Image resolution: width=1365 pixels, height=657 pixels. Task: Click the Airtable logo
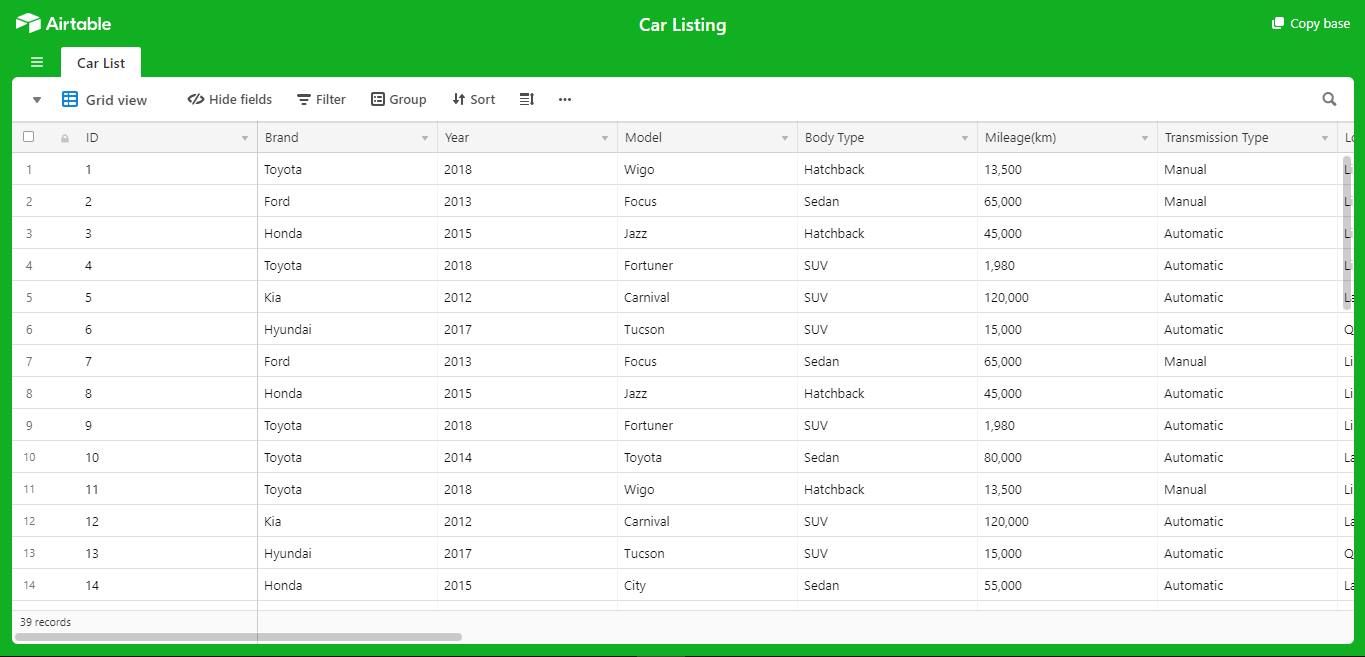coord(63,23)
